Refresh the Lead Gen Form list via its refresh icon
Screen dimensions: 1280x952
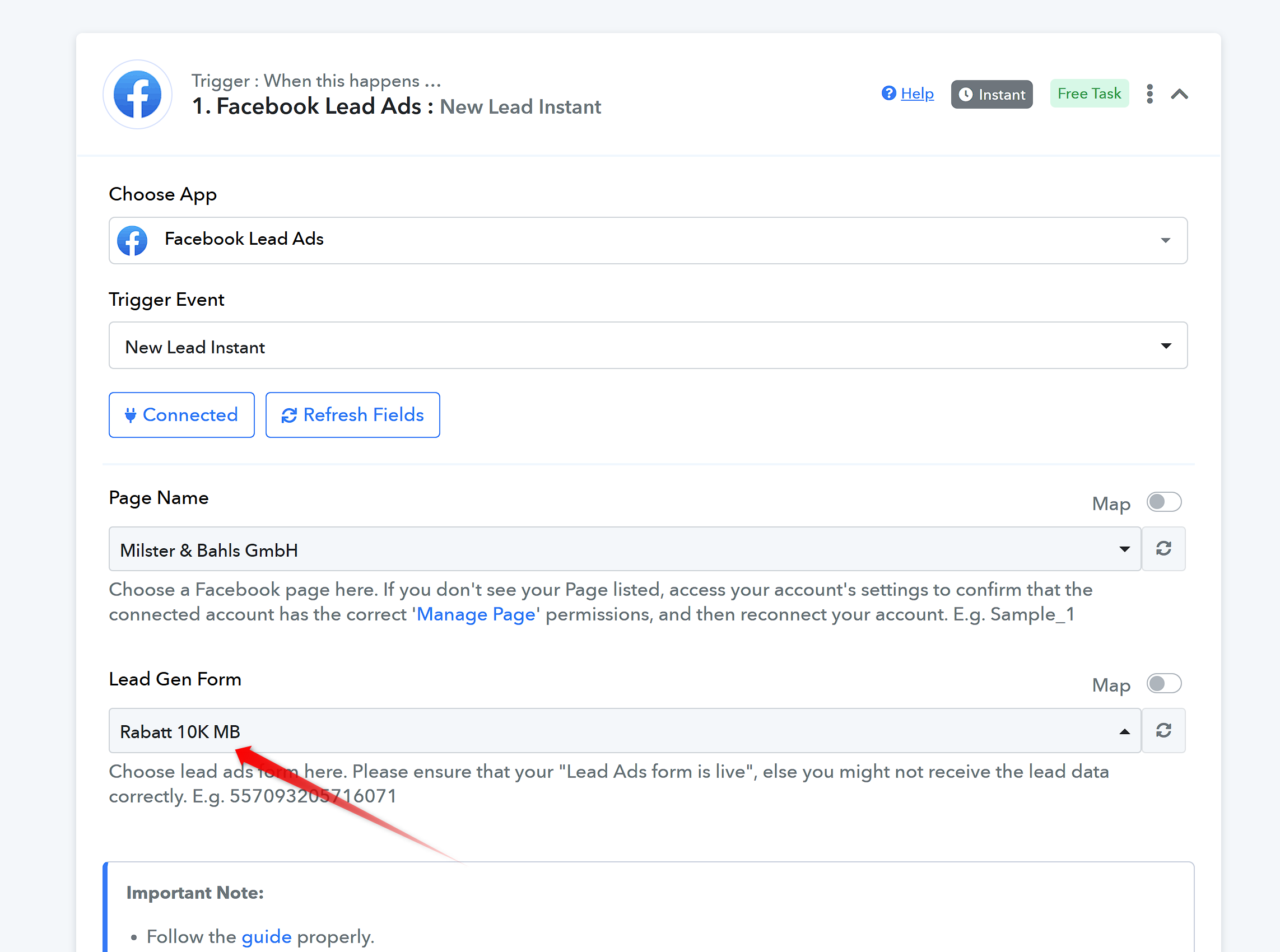coord(1163,731)
